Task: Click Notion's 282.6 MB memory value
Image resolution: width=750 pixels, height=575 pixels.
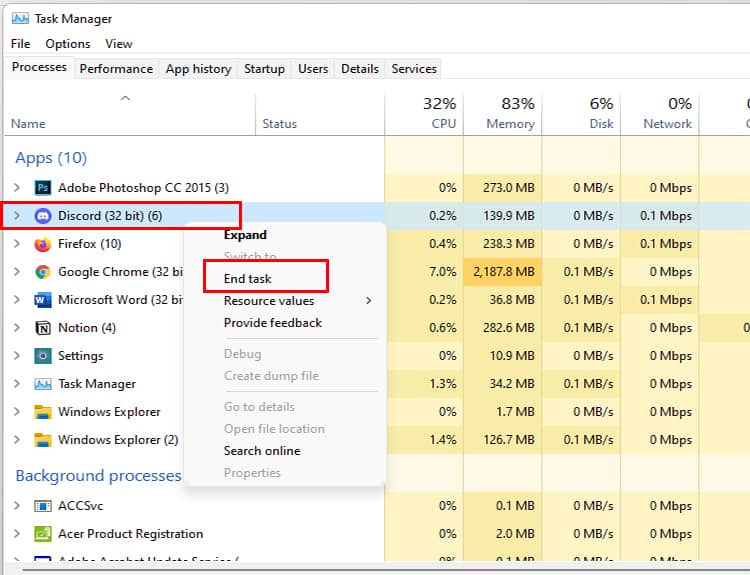Action: (508, 328)
